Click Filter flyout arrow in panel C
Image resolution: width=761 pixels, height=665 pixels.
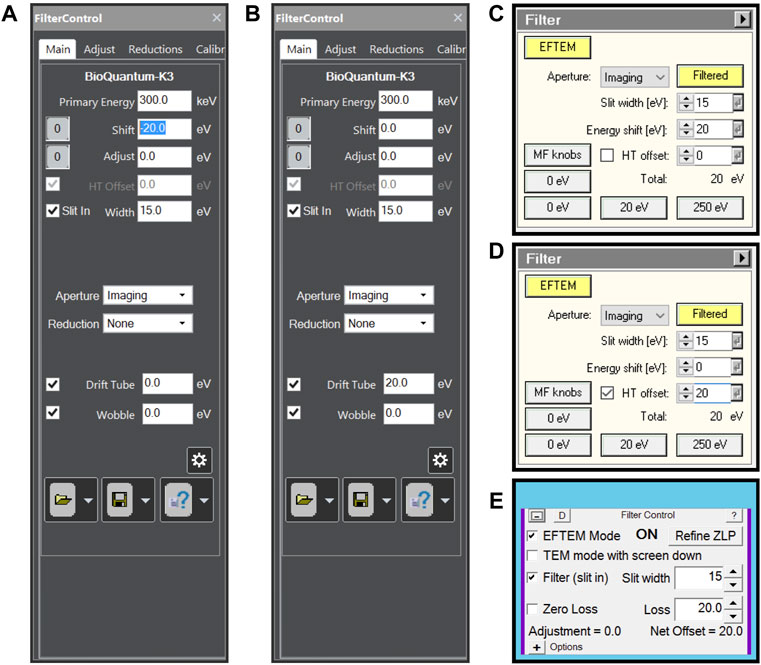click(x=742, y=19)
